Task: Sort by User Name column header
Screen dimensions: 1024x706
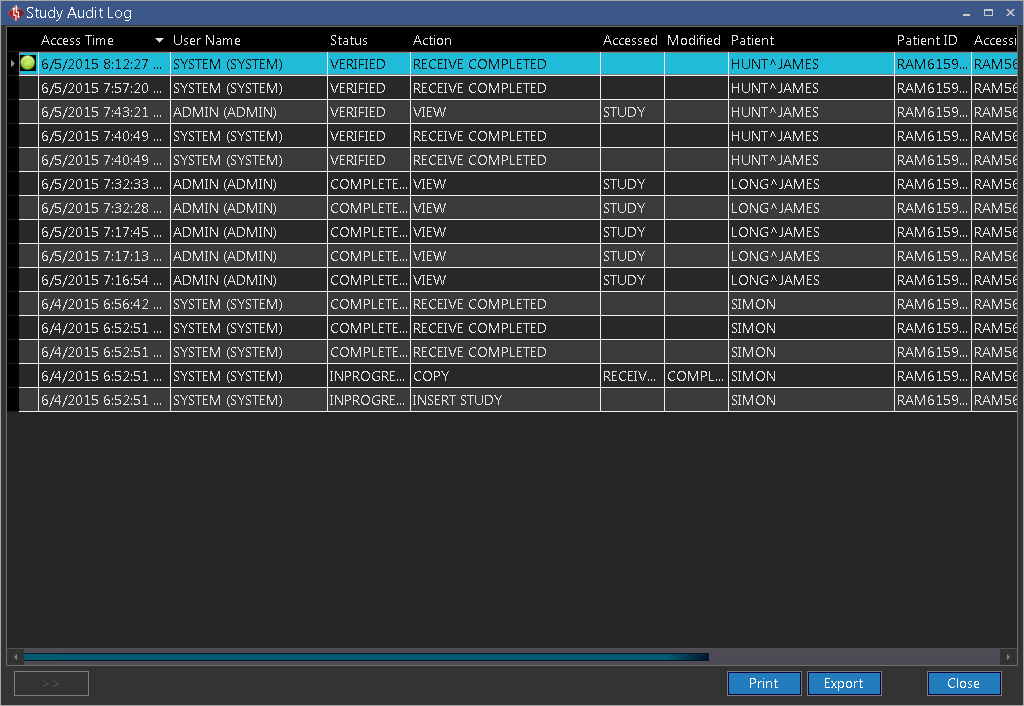Action: [x=207, y=41]
